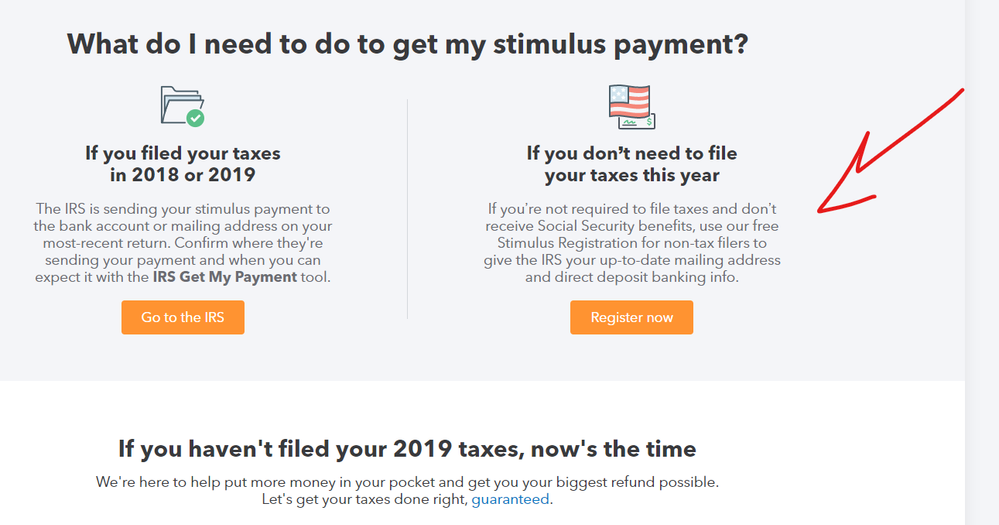Click the paragraph about most-recent return
The height and width of the screenshot is (525, 999).
click(x=183, y=243)
